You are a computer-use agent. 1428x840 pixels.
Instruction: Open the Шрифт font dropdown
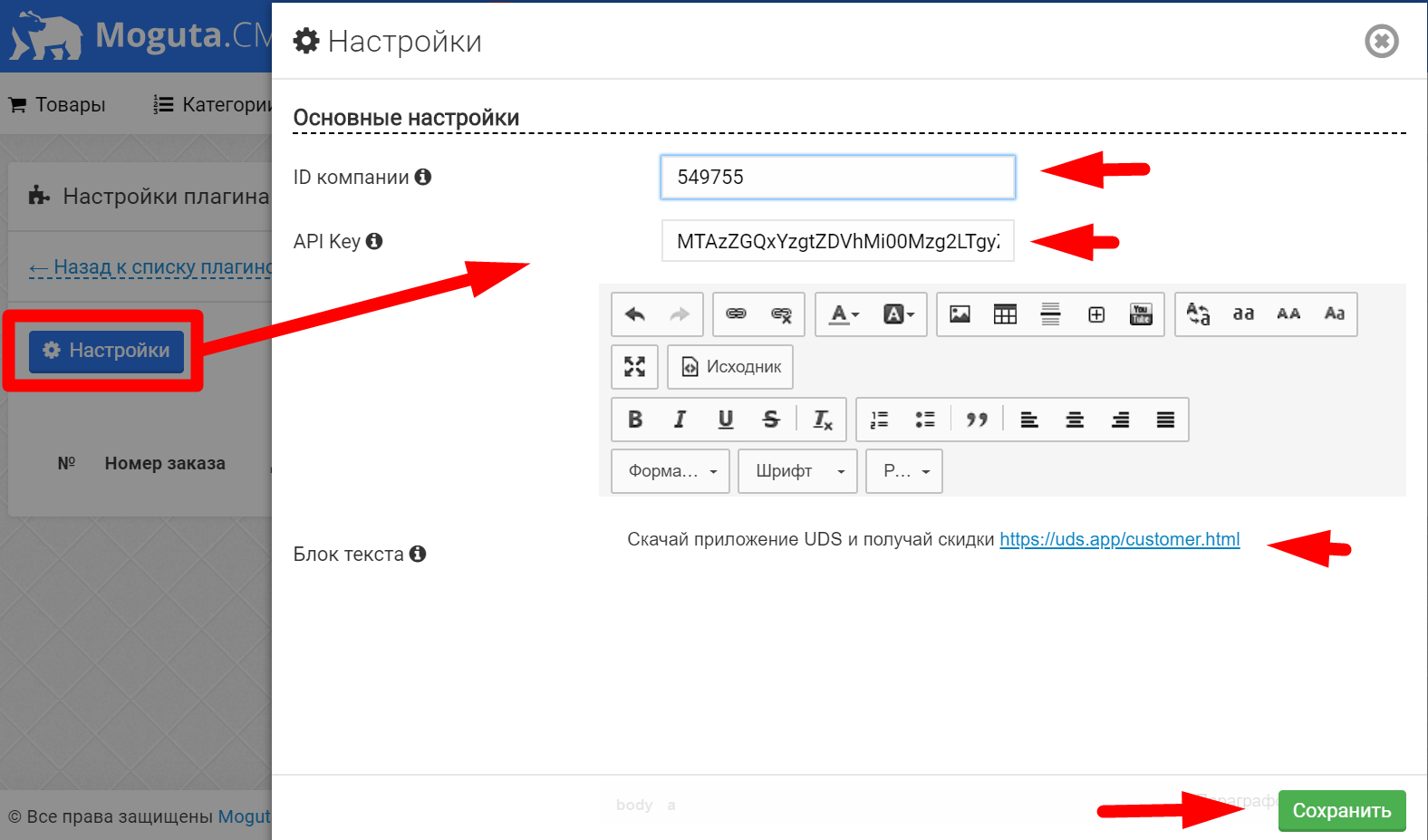797,471
